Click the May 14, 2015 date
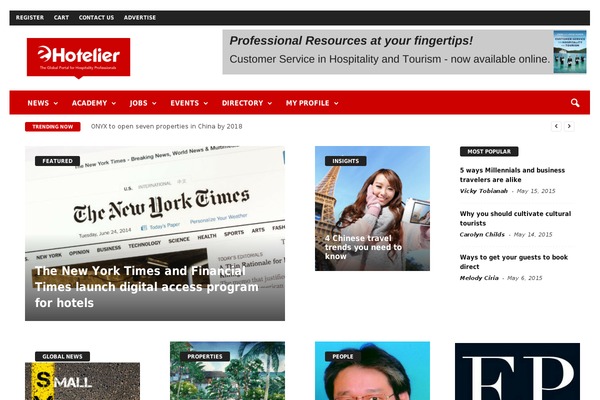Viewport: 600px width, 400px height. click(x=533, y=235)
